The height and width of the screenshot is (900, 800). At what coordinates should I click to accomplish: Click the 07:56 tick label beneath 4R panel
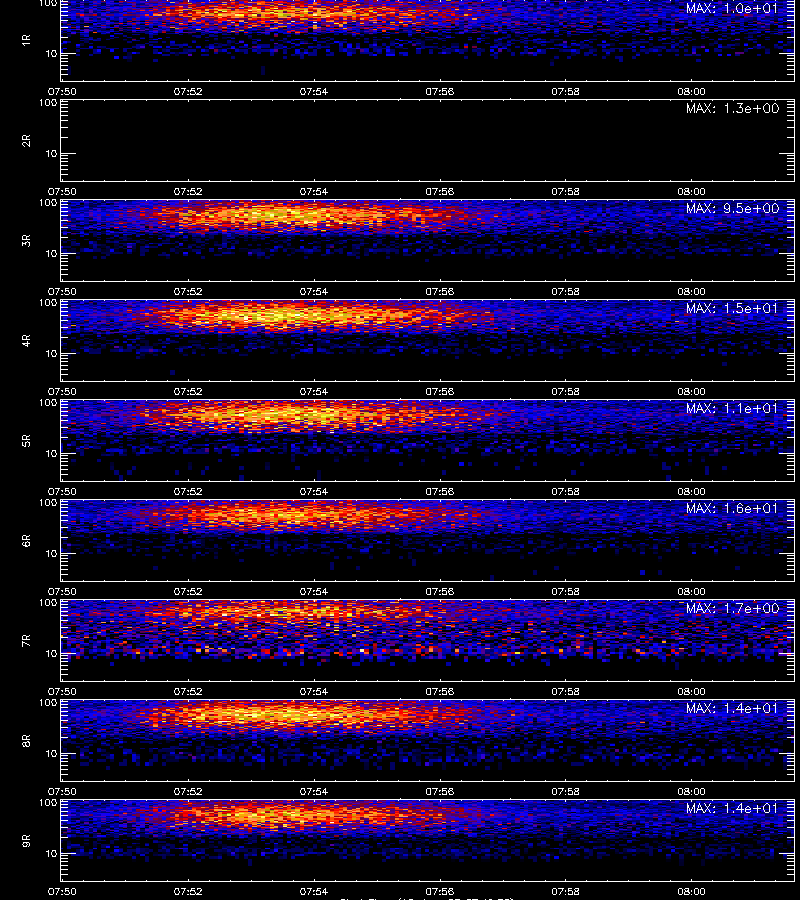(x=440, y=391)
